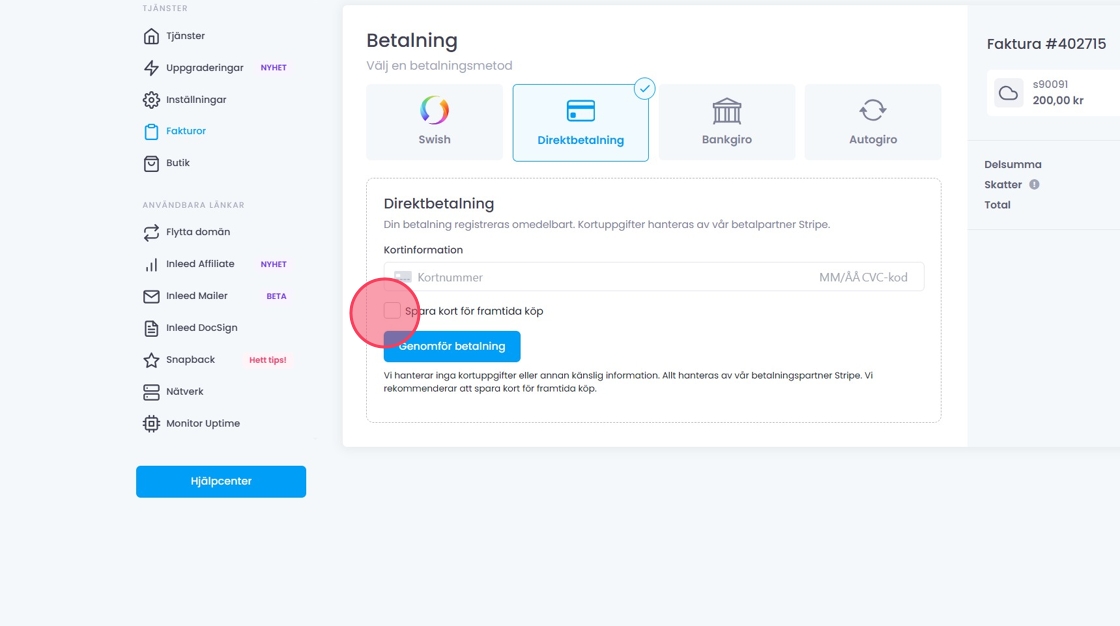Screen dimensions: 1120x626
Task: Click the Butik shopping bag icon
Action: (x=151, y=163)
